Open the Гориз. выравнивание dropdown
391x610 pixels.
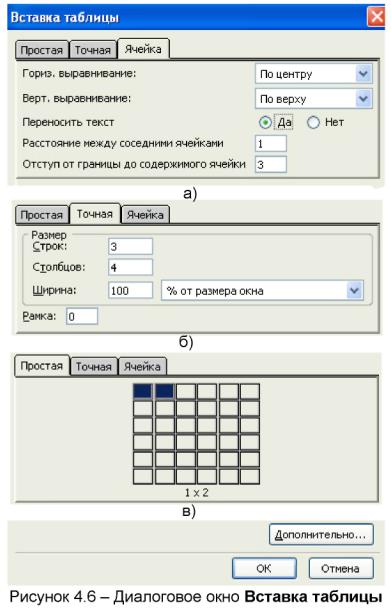pyautogui.click(x=314, y=74)
